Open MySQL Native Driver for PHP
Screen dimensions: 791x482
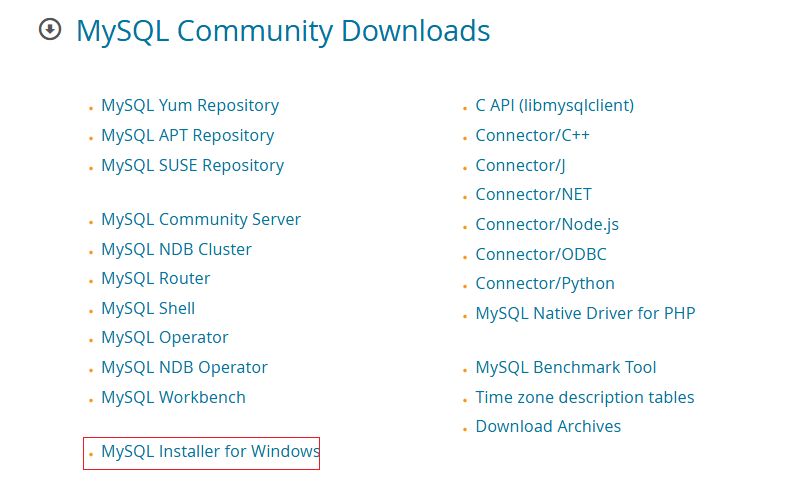click(585, 313)
